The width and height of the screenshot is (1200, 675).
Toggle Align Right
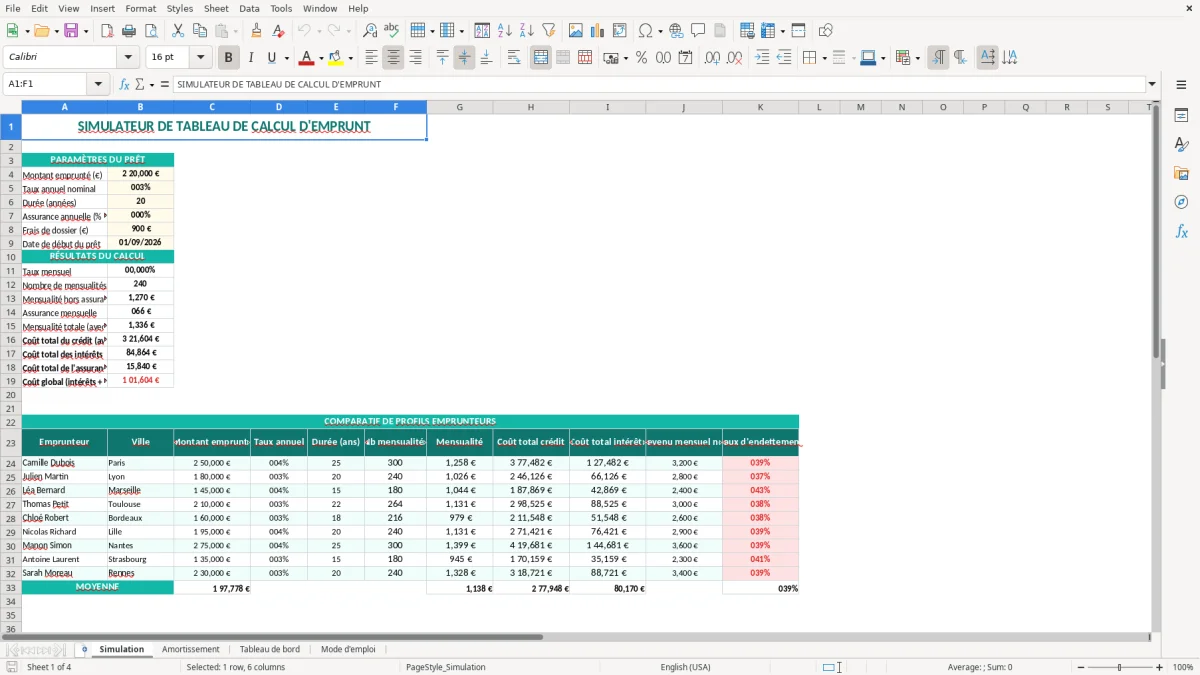point(416,58)
